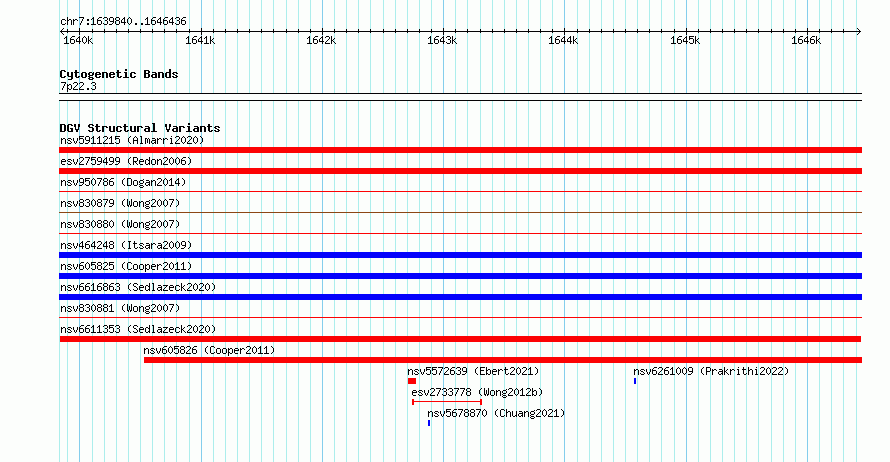Click the red bar under esv2759499

460,171
